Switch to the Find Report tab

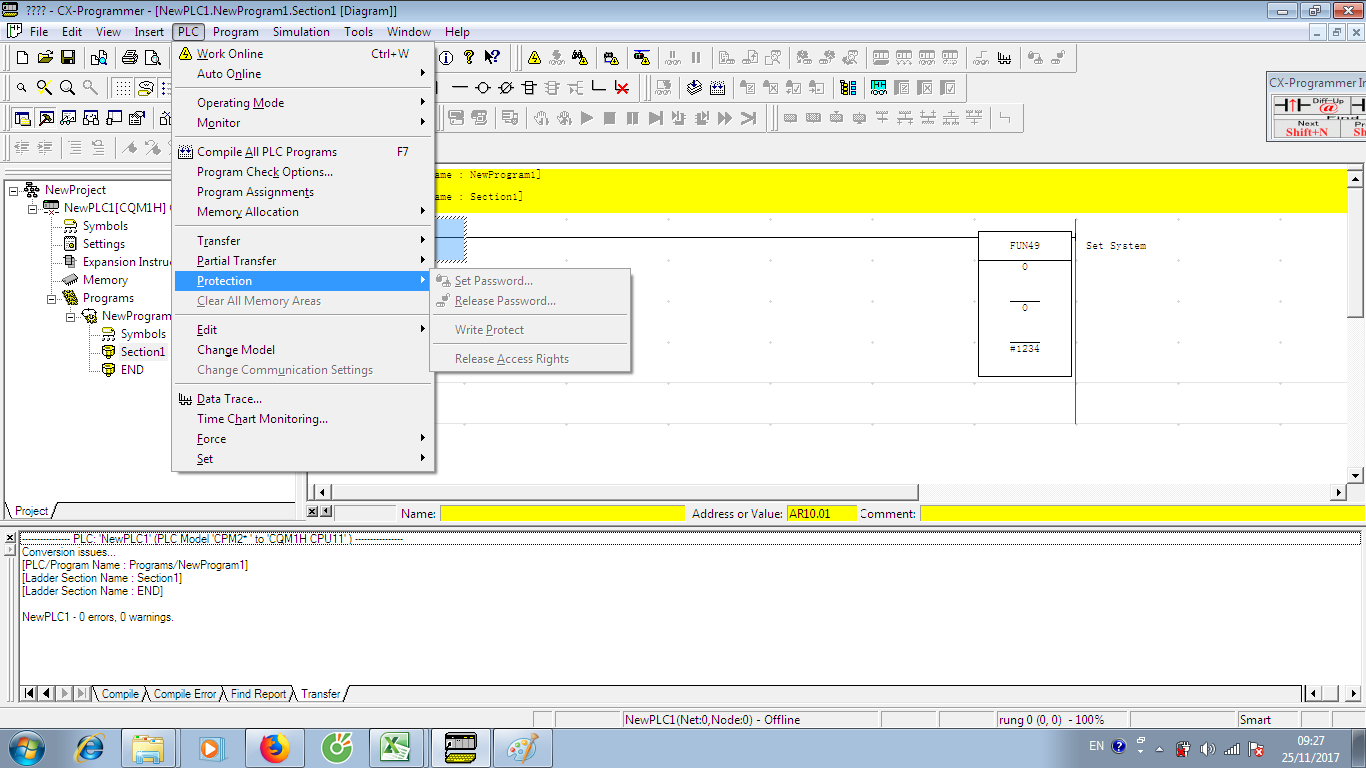[x=258, y=694]
